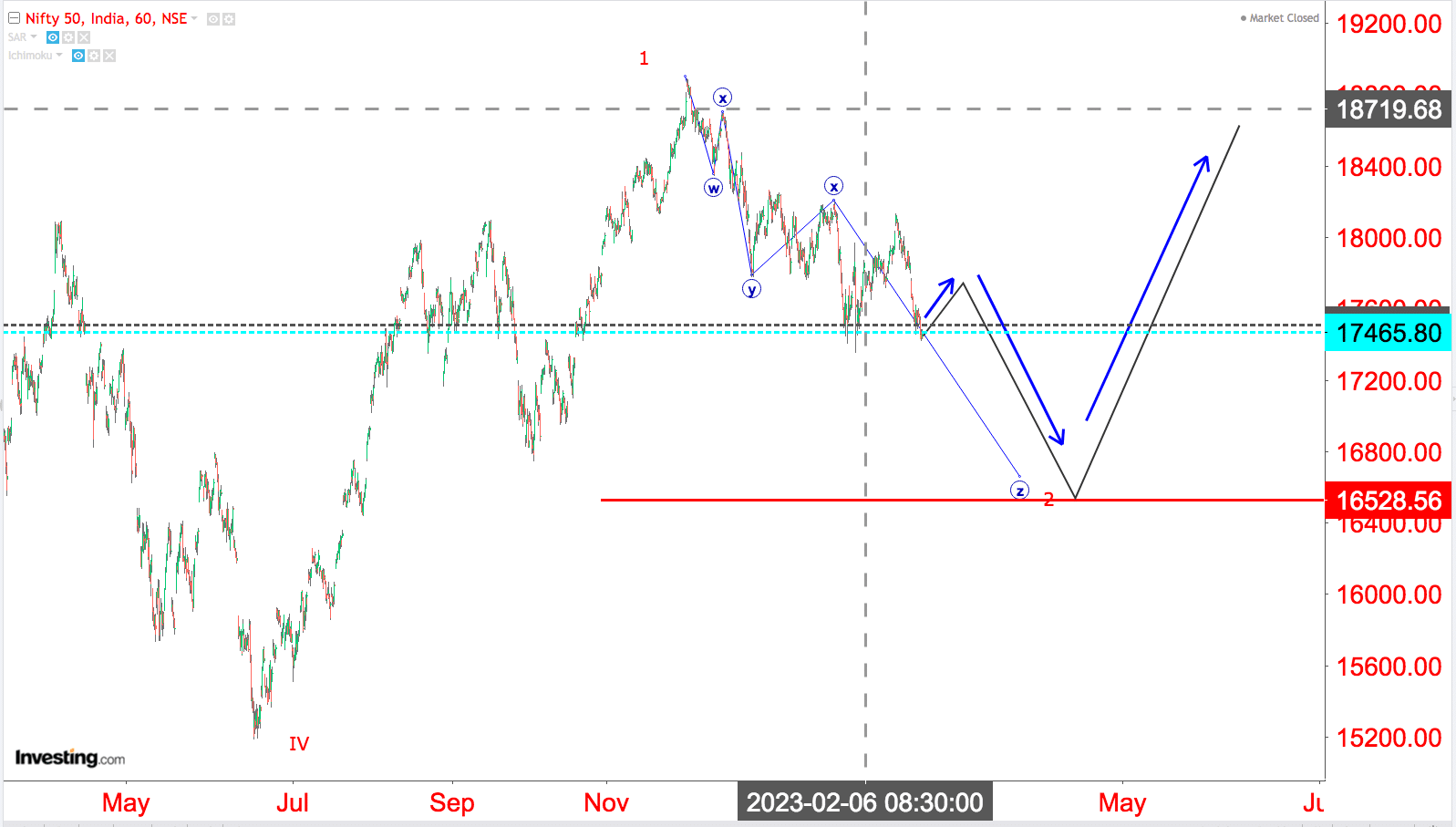
Task: Open the Nifty 50 symbol dropdown arrow
Action: 194,18
